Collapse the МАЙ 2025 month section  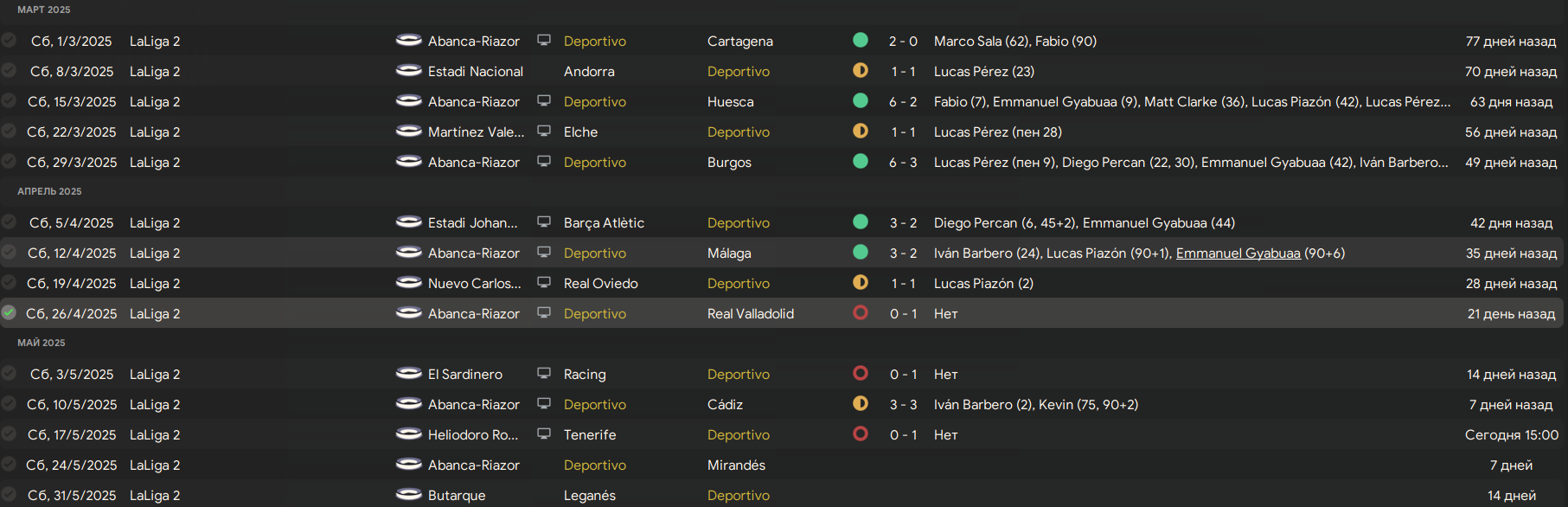[42, 343]
